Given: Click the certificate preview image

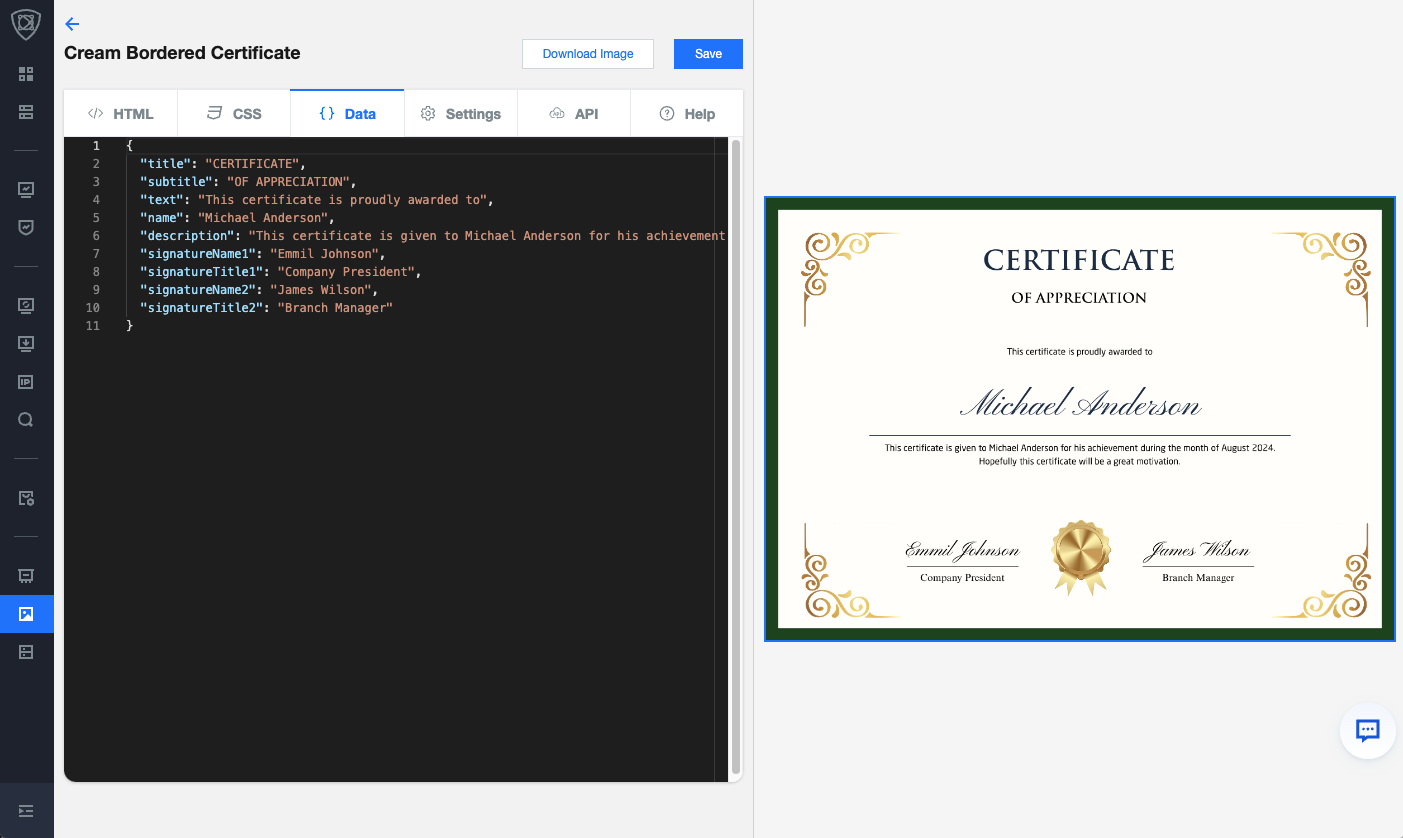Looking at the screenshot, I should pyautogui.click(x=1079, y=419).
